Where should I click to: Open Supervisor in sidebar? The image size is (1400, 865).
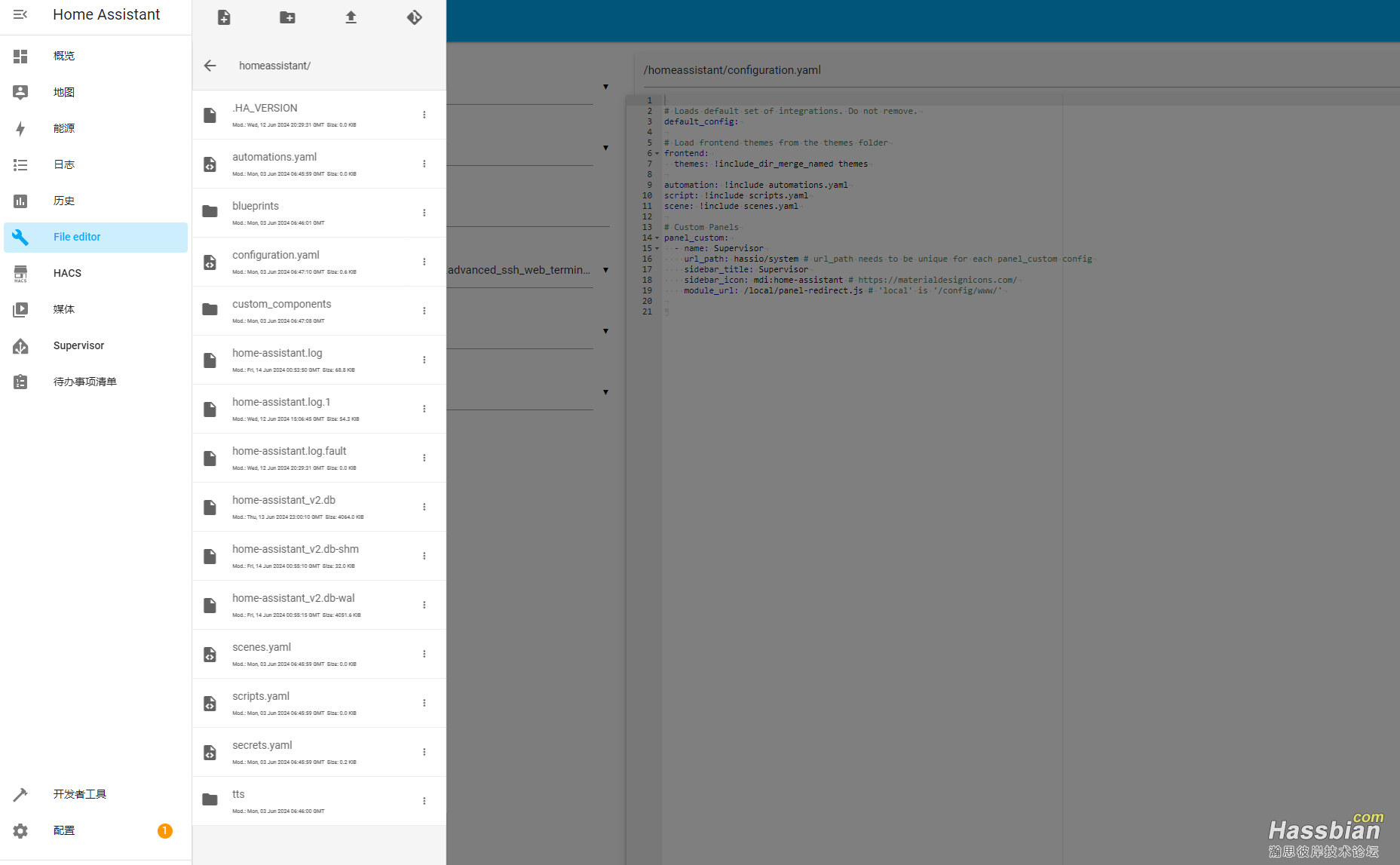(96, 345)
